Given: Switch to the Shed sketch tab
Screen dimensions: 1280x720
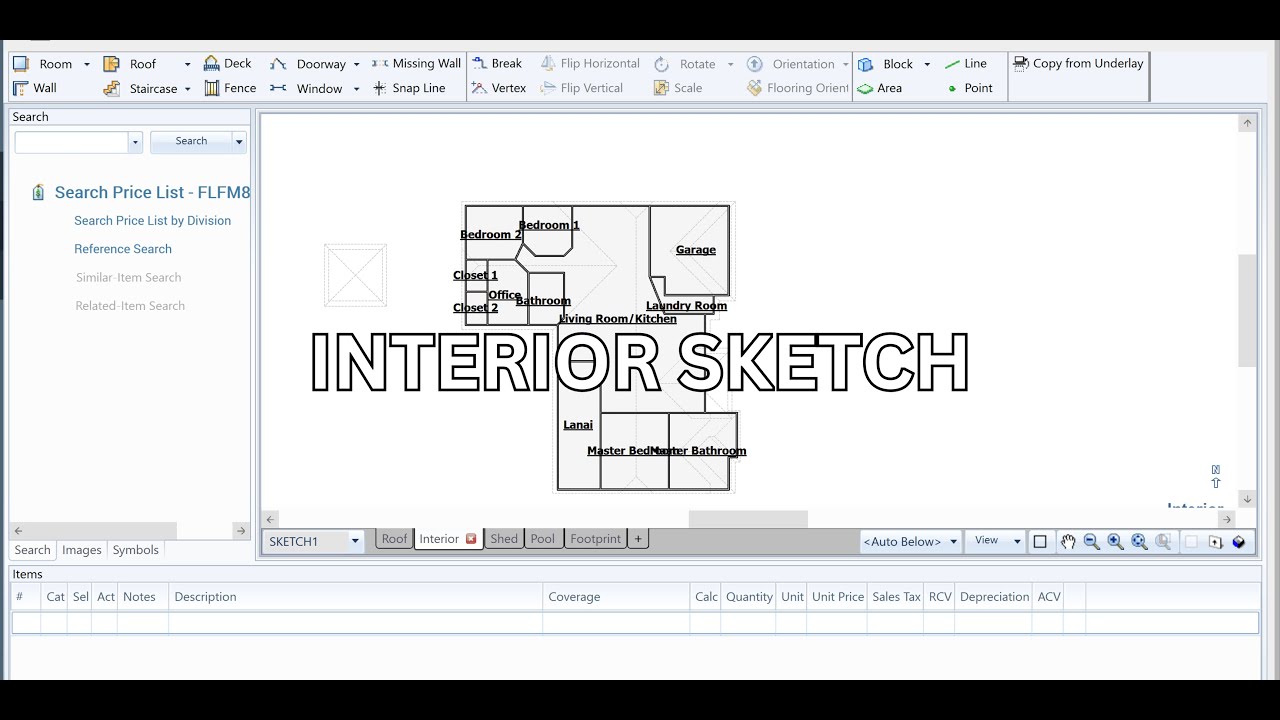Looking at the screenshot, I should pyautogui.click(x=504, y=539).
